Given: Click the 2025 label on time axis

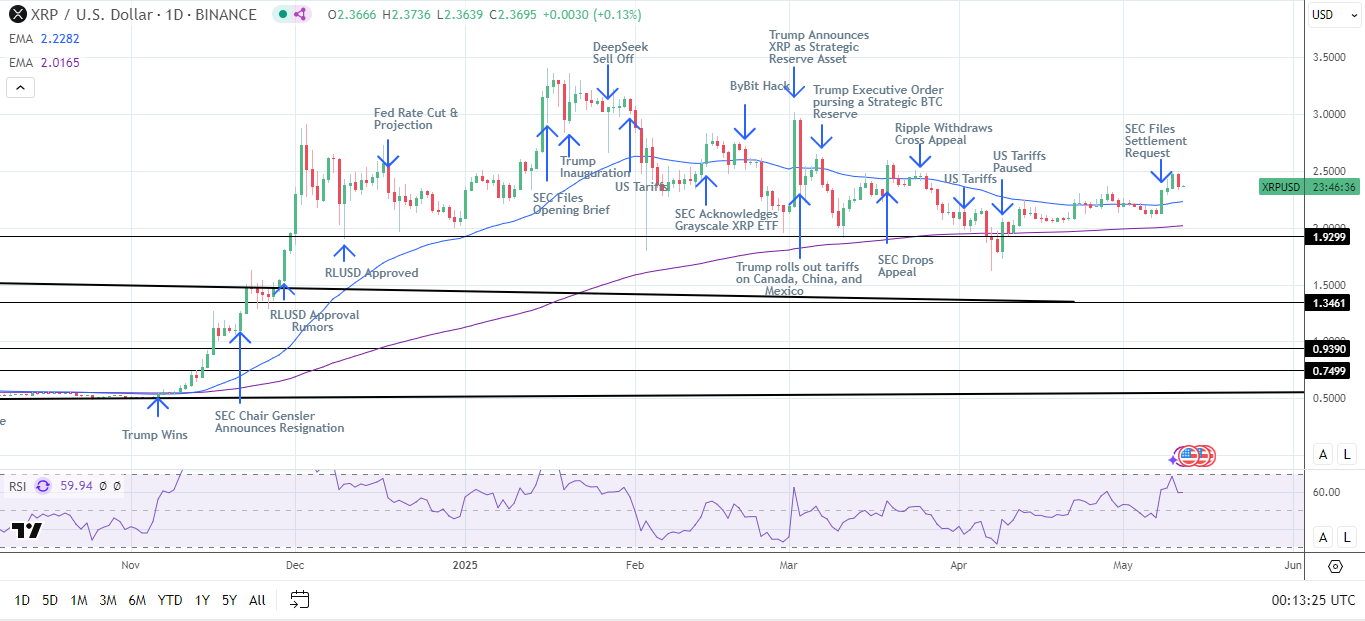Looking at the screenshot, I should pos(466,565).
